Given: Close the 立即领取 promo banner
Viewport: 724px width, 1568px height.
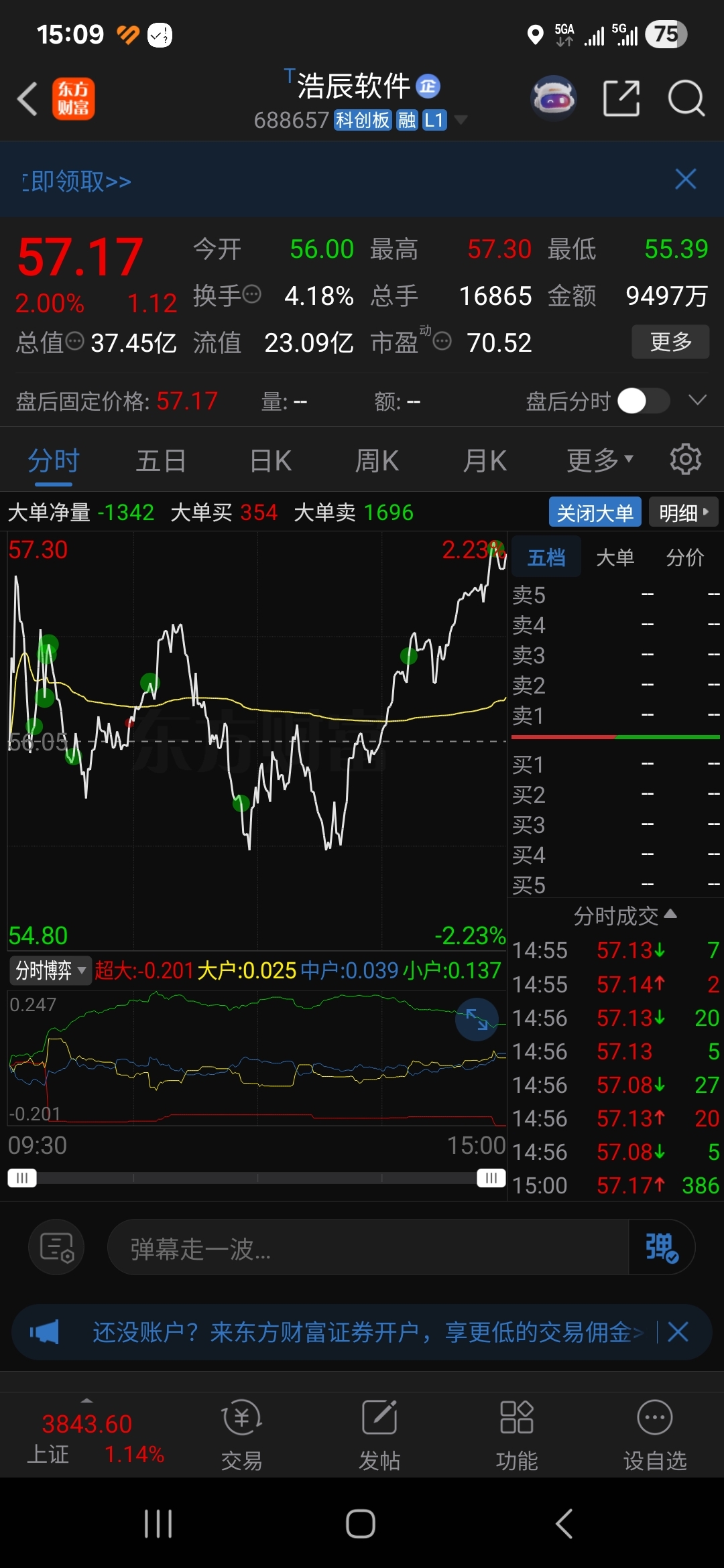Looking at the screenshot, I should 686,179.
